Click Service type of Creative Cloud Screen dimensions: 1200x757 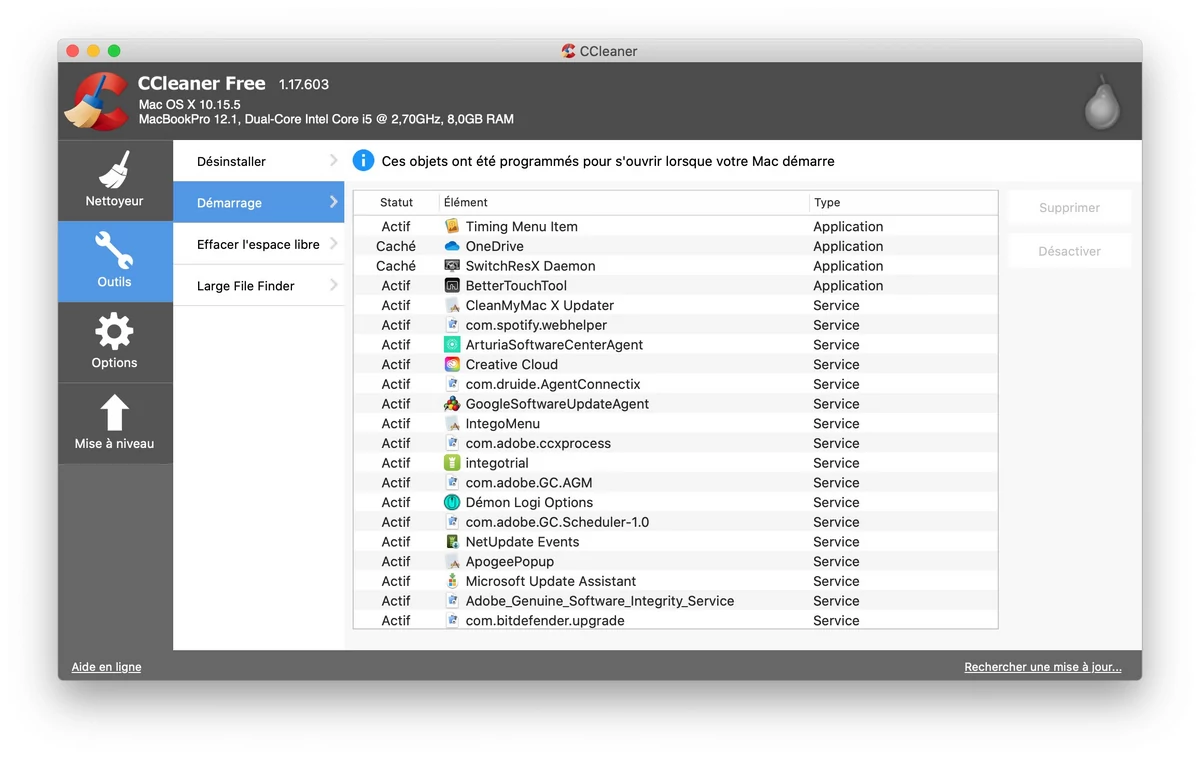tap(836, 364)
